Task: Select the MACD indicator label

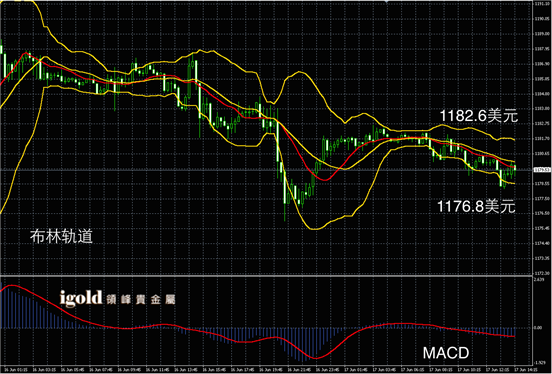Action: coord(446,353)
